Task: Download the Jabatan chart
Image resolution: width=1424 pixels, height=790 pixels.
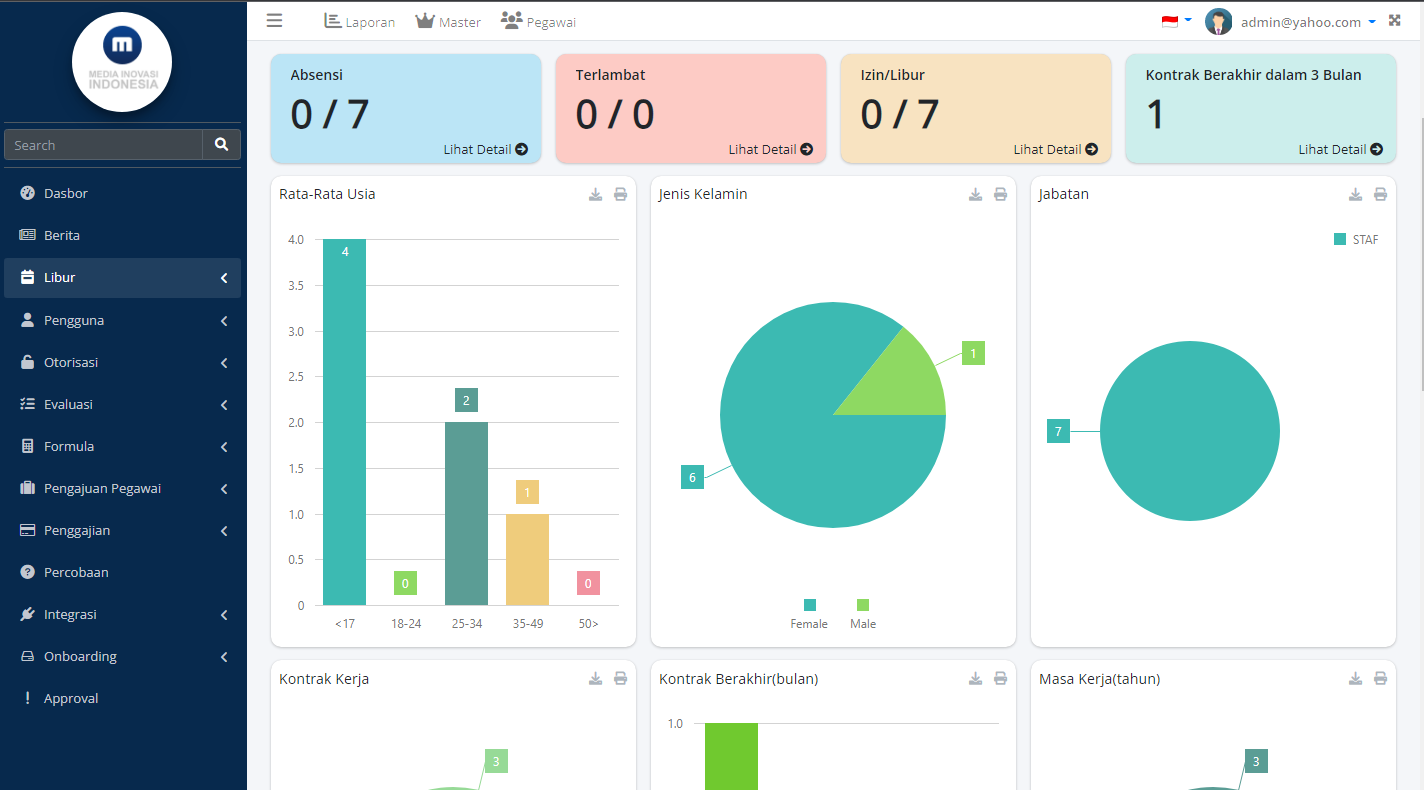Action: 1355,195
